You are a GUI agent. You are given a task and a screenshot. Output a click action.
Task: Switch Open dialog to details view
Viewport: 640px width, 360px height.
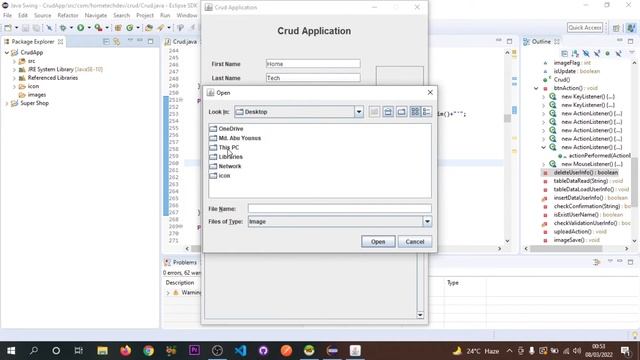[x=427, y=112]
